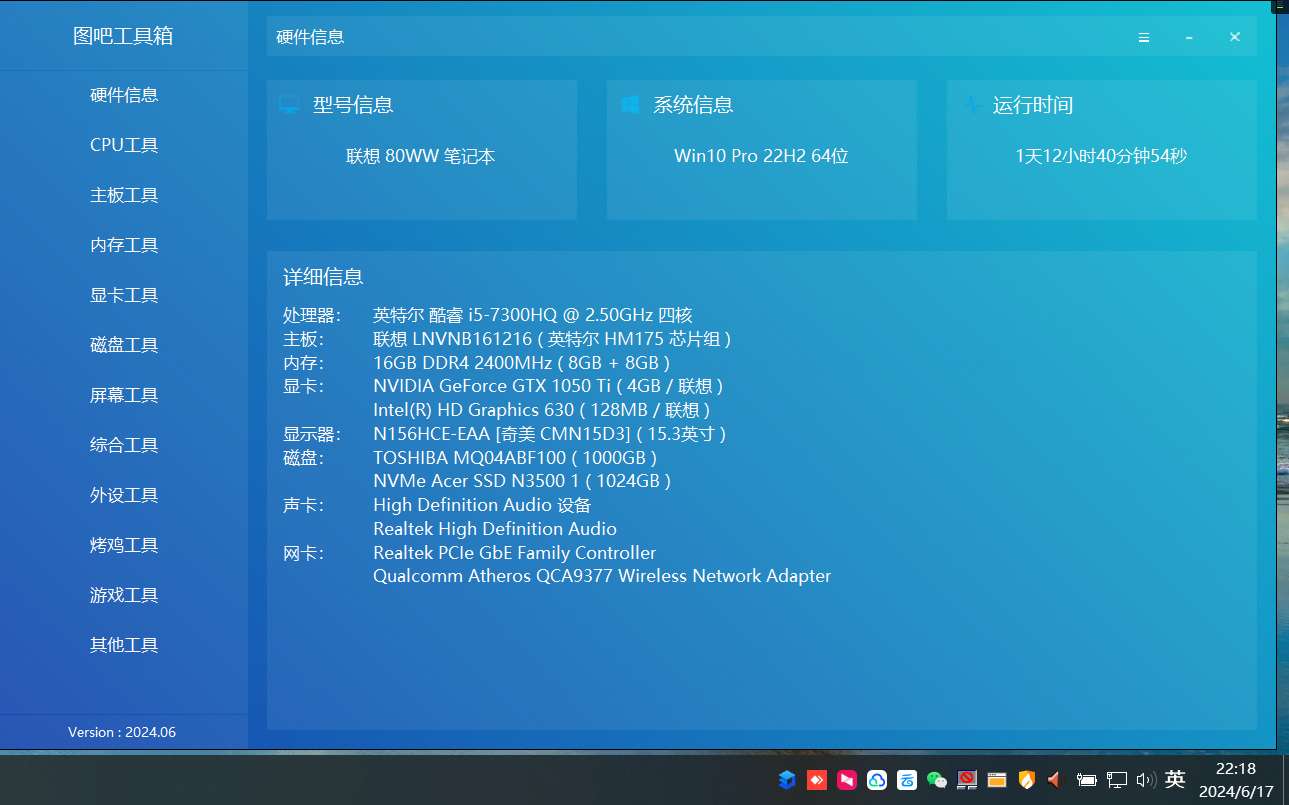Click the blue cube tray icon
The image size is (1289, 805).
[787, 780]
